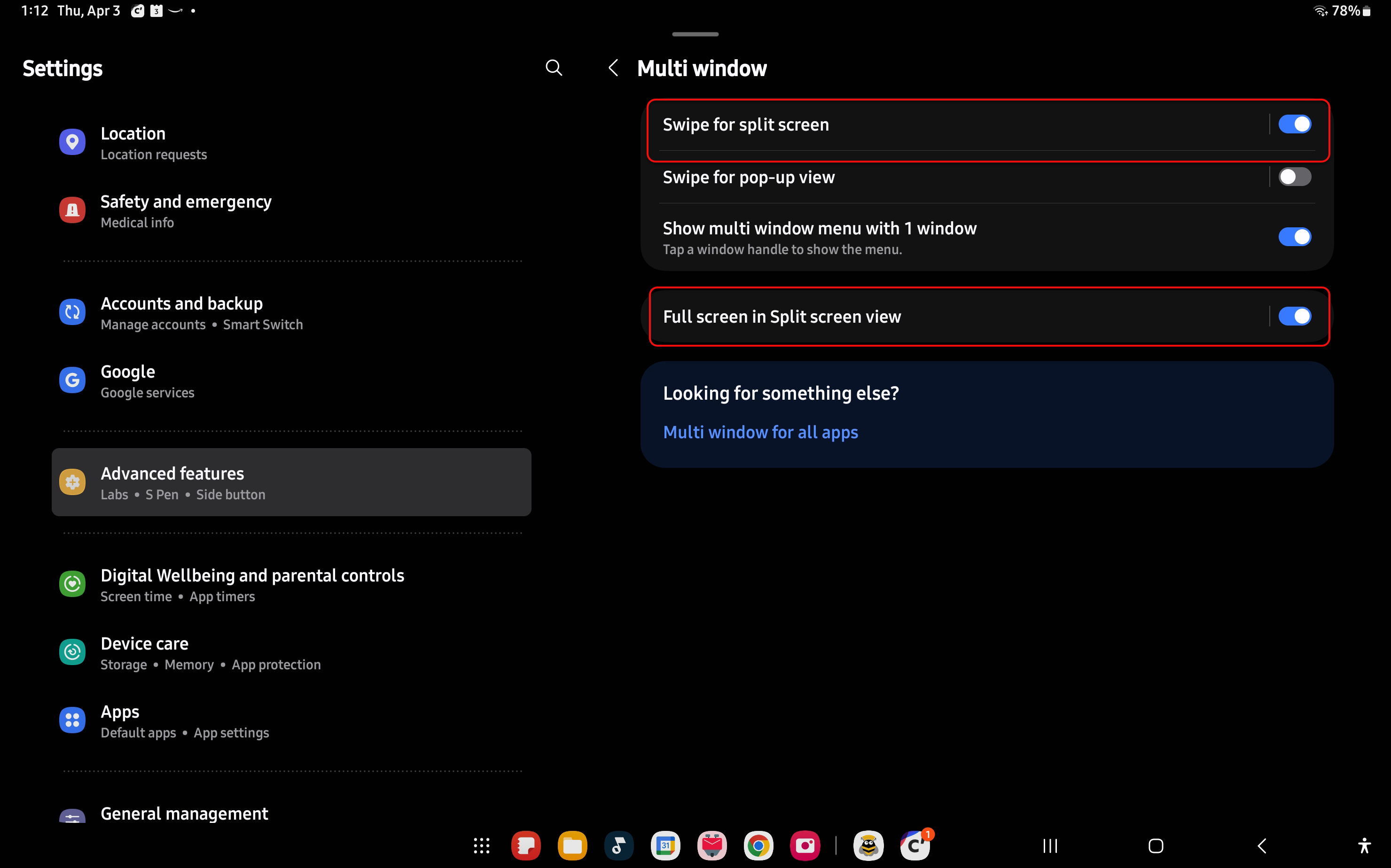Open the yellow My Files folder app

(572, 845)
